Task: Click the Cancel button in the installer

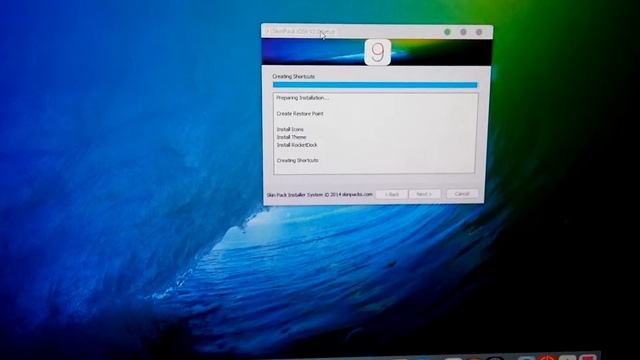Action: [462, 193]
